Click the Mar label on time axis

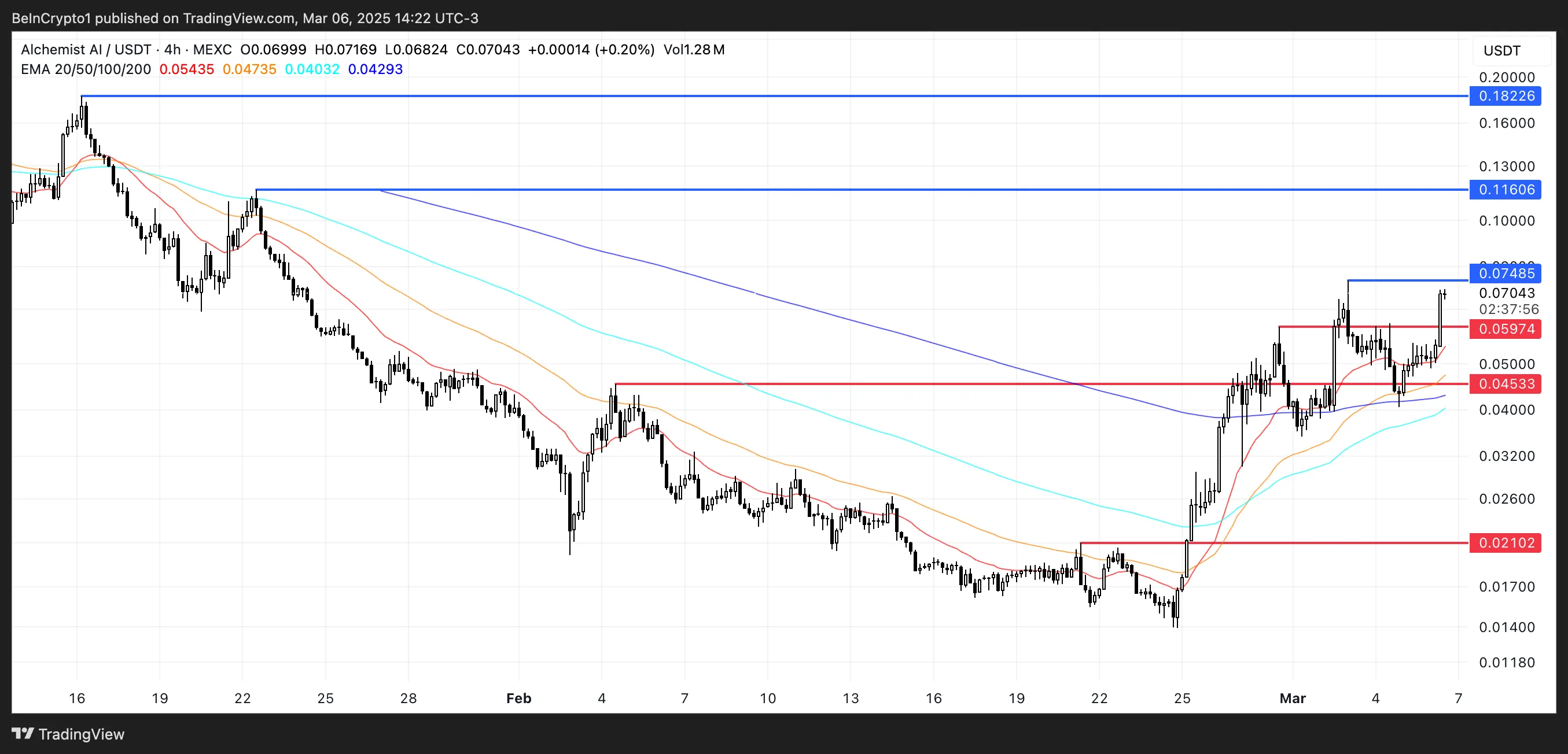(x=1292, y=698)
